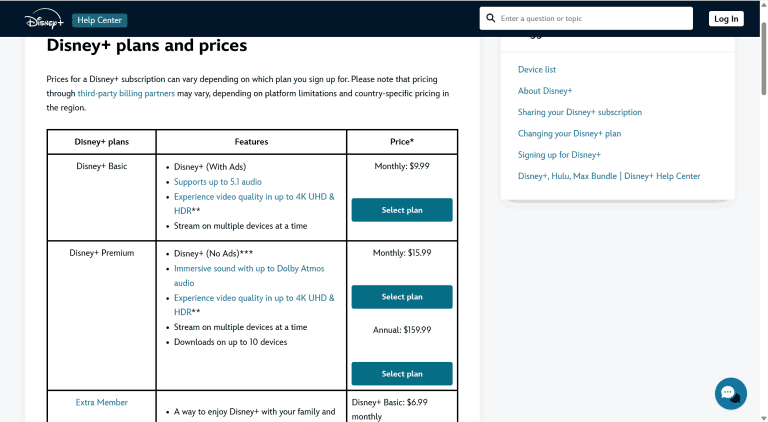Image resolution: width=768 pixels, height=422 pixels.
Task: Open Immersive sound with Dolby Atmos link
Action: (249, 268)
